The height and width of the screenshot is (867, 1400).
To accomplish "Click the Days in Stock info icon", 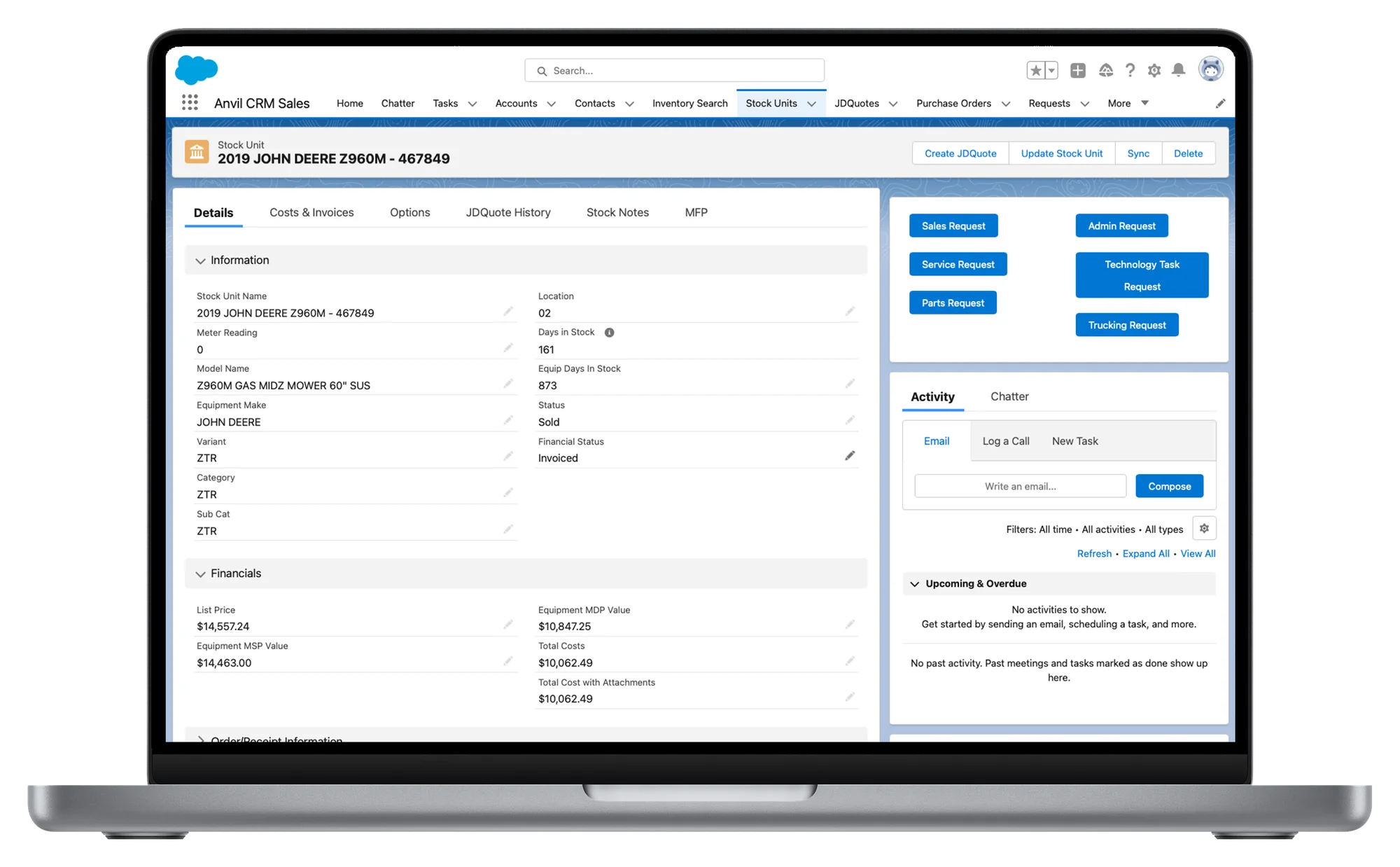I will (x=609, y=333).
